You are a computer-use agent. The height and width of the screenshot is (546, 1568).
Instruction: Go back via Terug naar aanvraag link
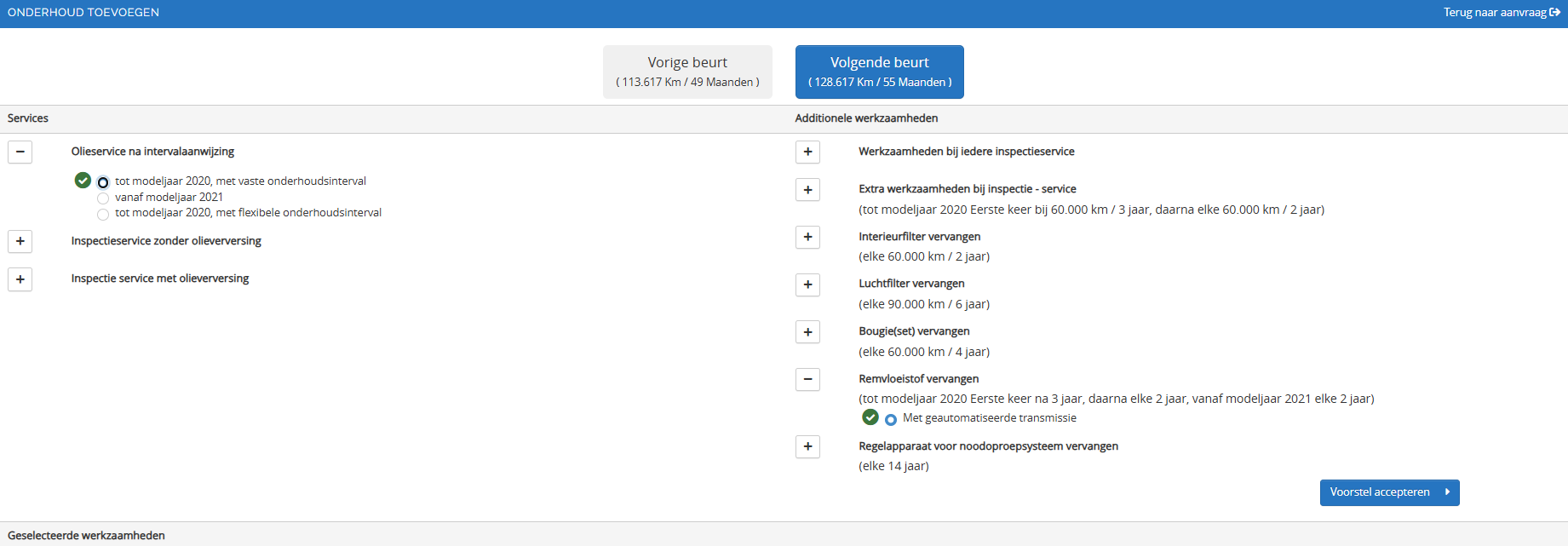(1501, 13)
